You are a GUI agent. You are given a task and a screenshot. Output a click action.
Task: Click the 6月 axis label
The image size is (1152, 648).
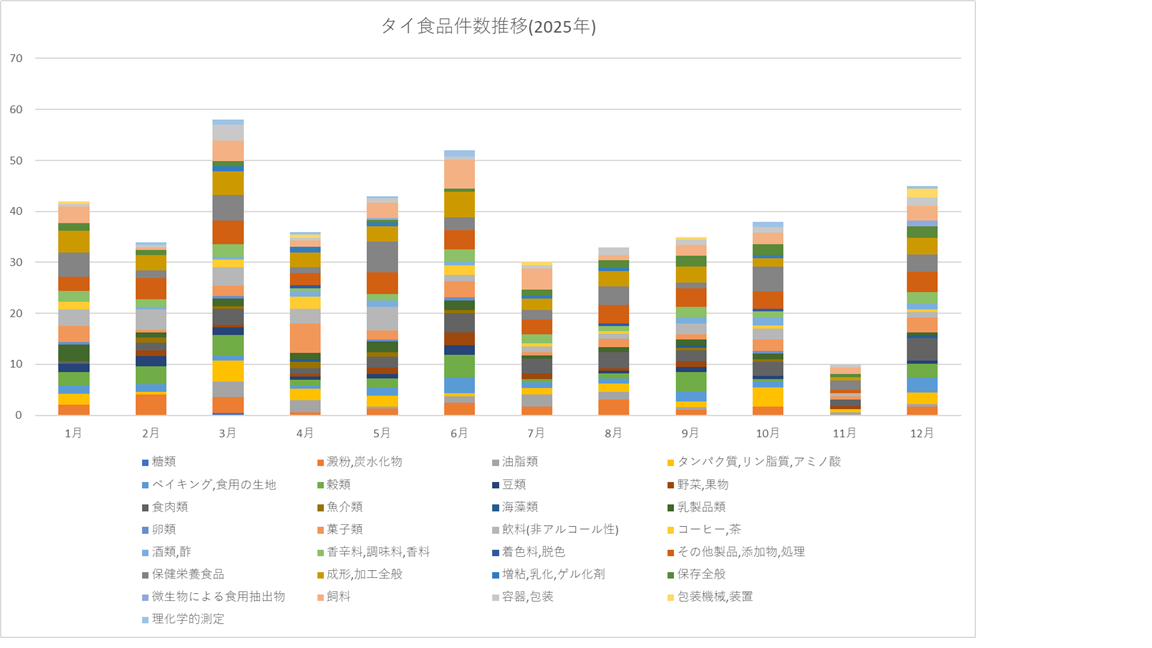[459, 434]
